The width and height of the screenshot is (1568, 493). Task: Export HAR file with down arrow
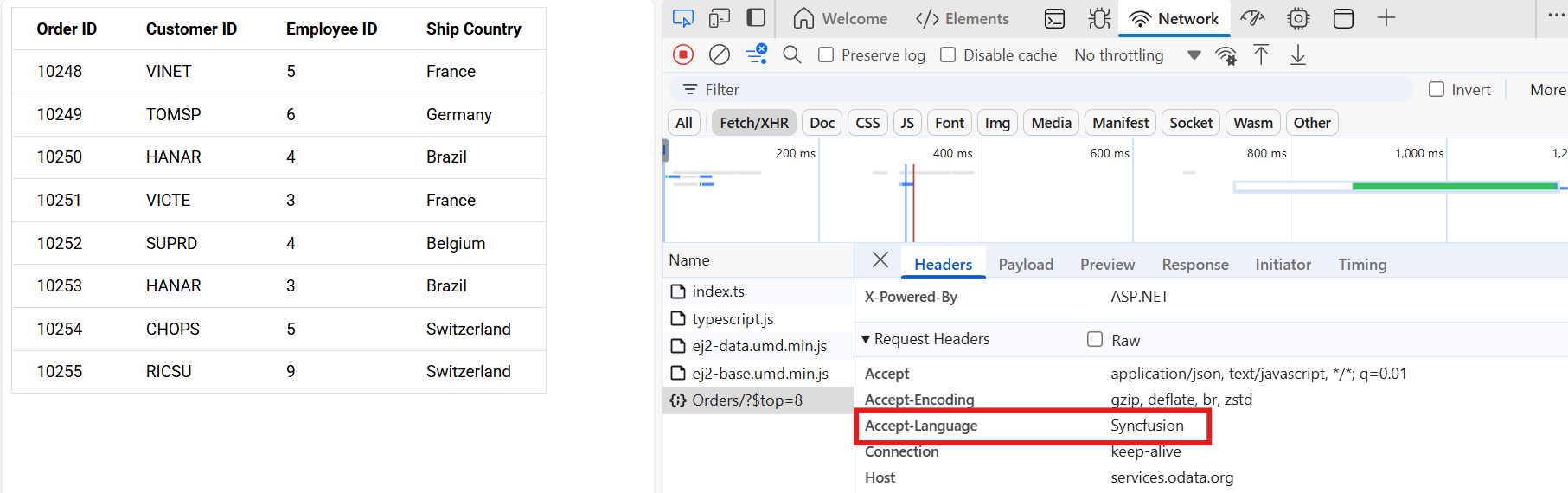[x=1297, y=55]
